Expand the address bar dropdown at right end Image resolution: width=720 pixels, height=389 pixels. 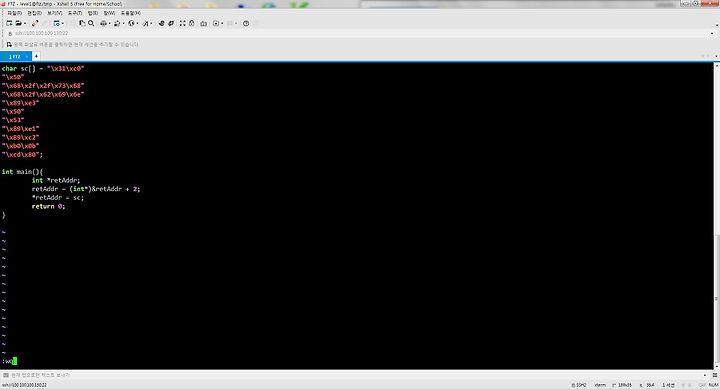[712, 34]
